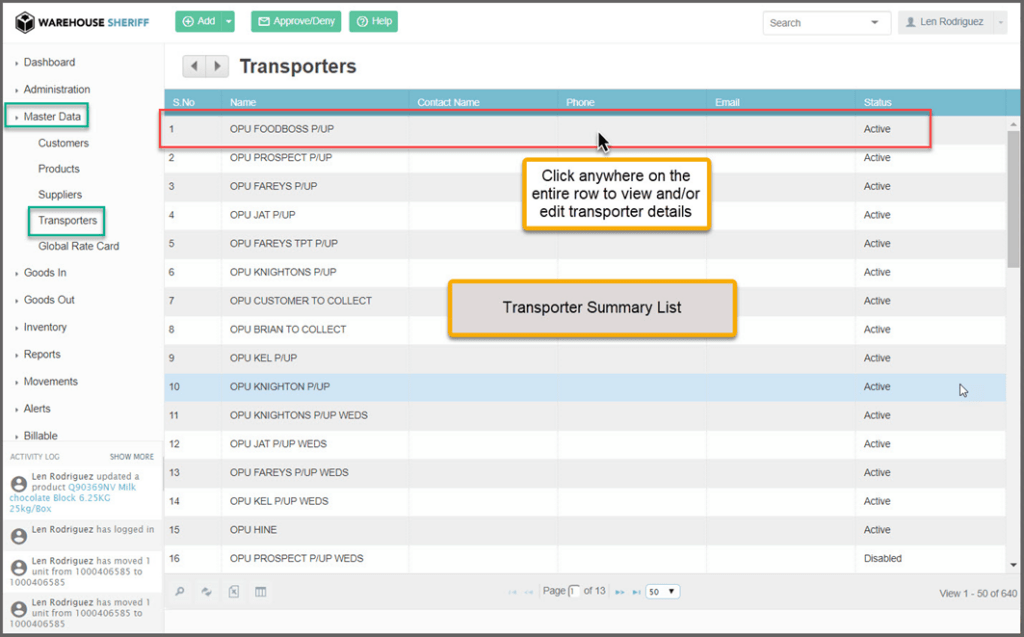The width and height of the screenshot is (1024, 637).
Task: Open Global Rate Card menu item
Action: [x=78, y=246]
